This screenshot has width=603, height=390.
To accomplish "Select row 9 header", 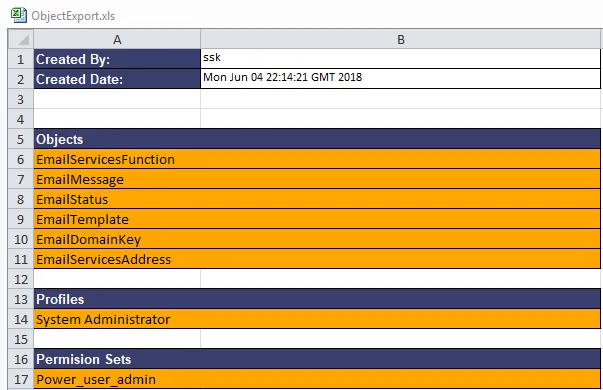I will click(x=21, y=219).
